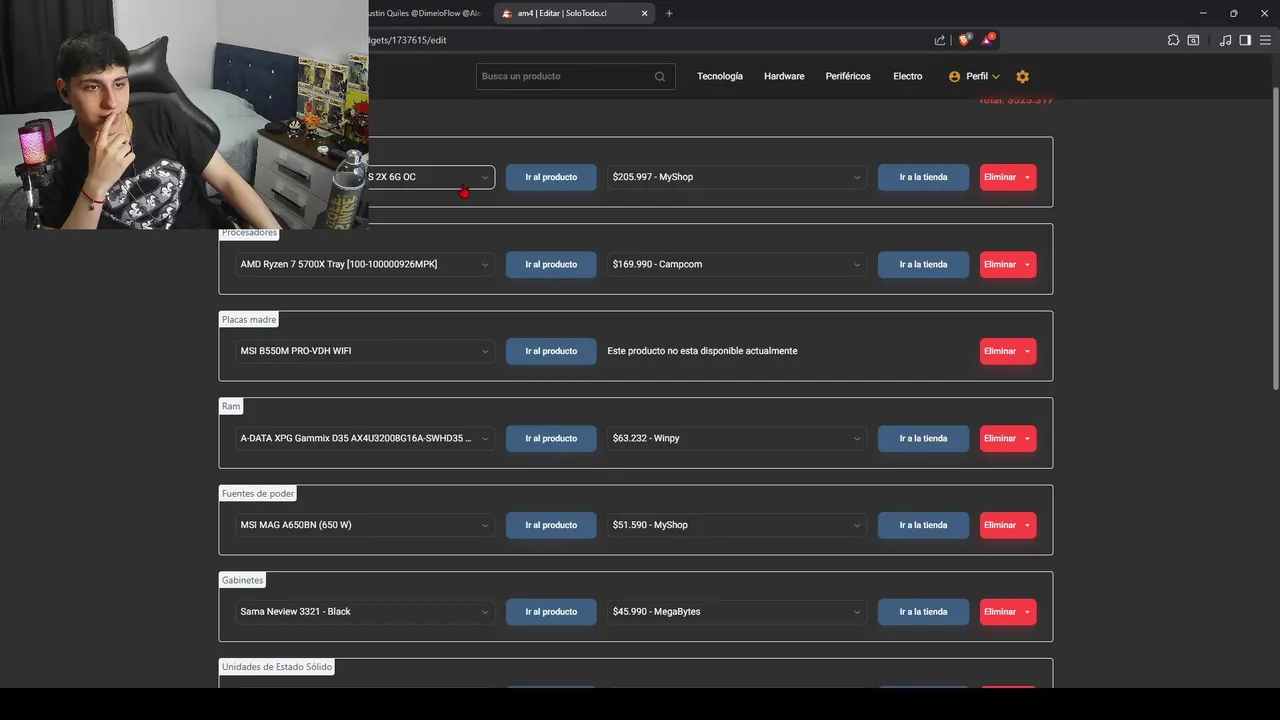Click Eliminar for Sama Neview 3321
This screenshot has width=1280, height=720.
click(x=1000, y=611)
